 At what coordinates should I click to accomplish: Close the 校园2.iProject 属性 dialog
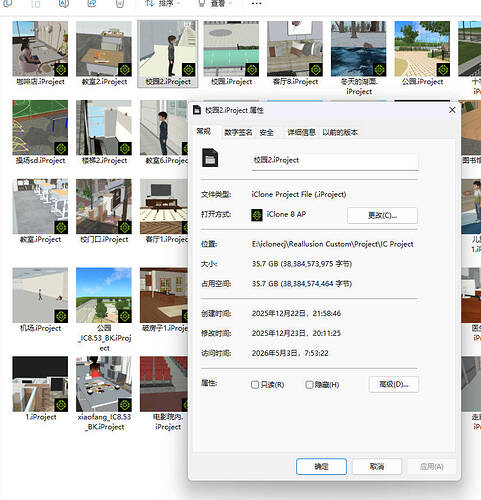452,110
